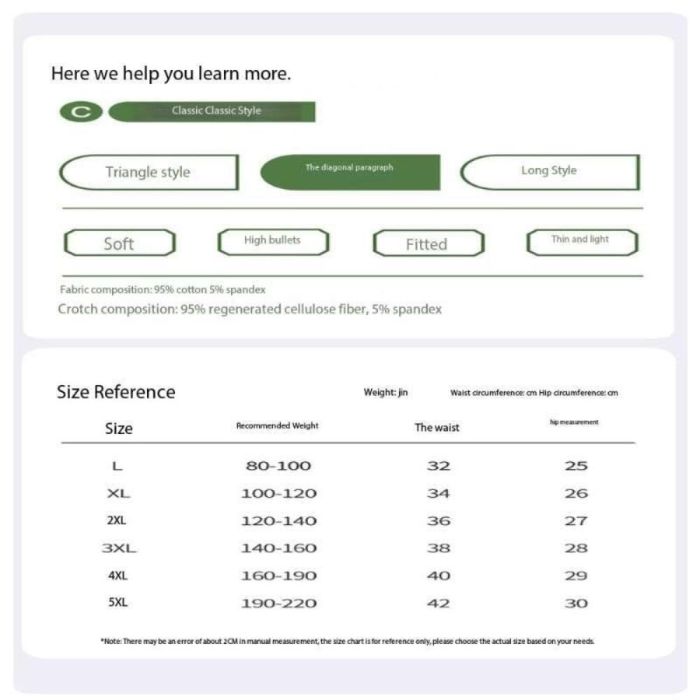Image resolution: width=700 pixels, height=700 pixels.
Task: Select the 3XL size row
Action: 118,548
